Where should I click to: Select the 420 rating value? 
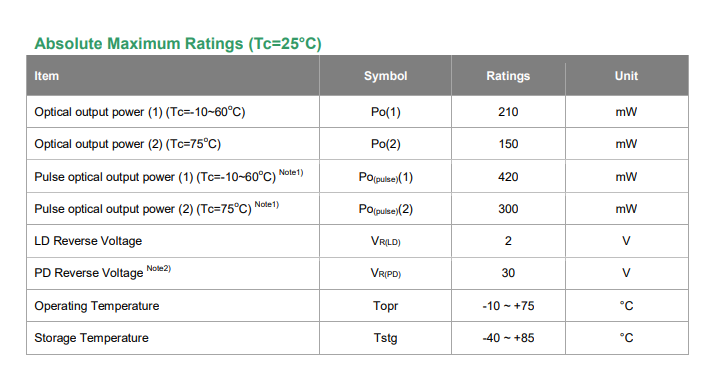click(508, 177)
